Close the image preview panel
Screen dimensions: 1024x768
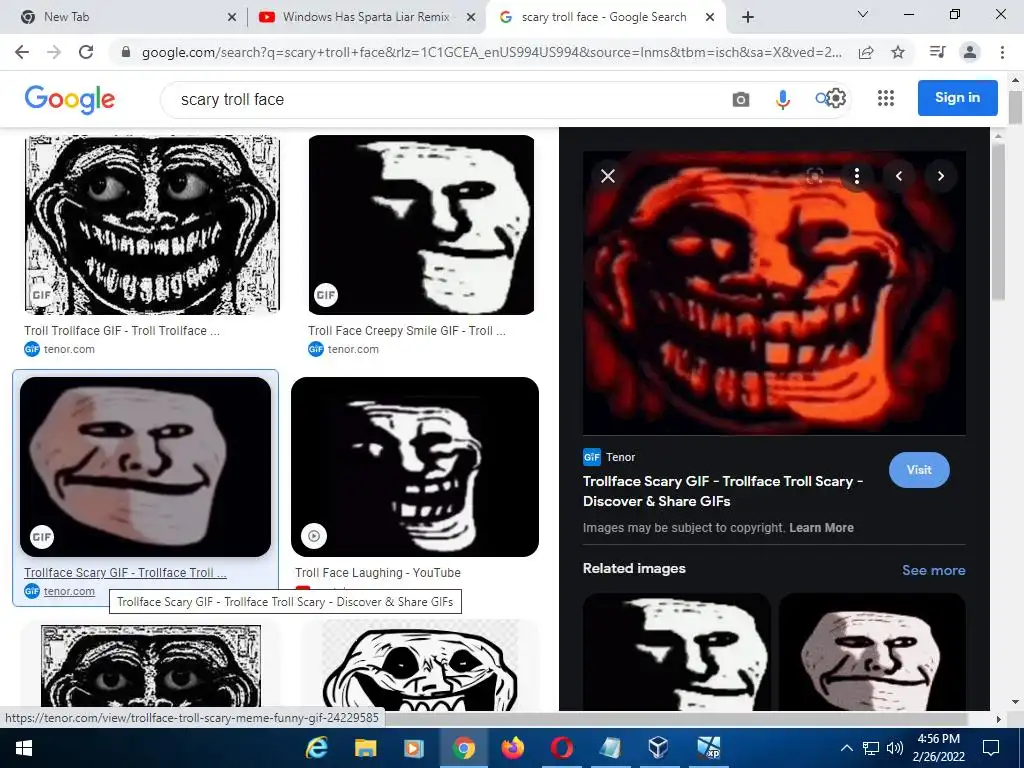pos(608,176)
